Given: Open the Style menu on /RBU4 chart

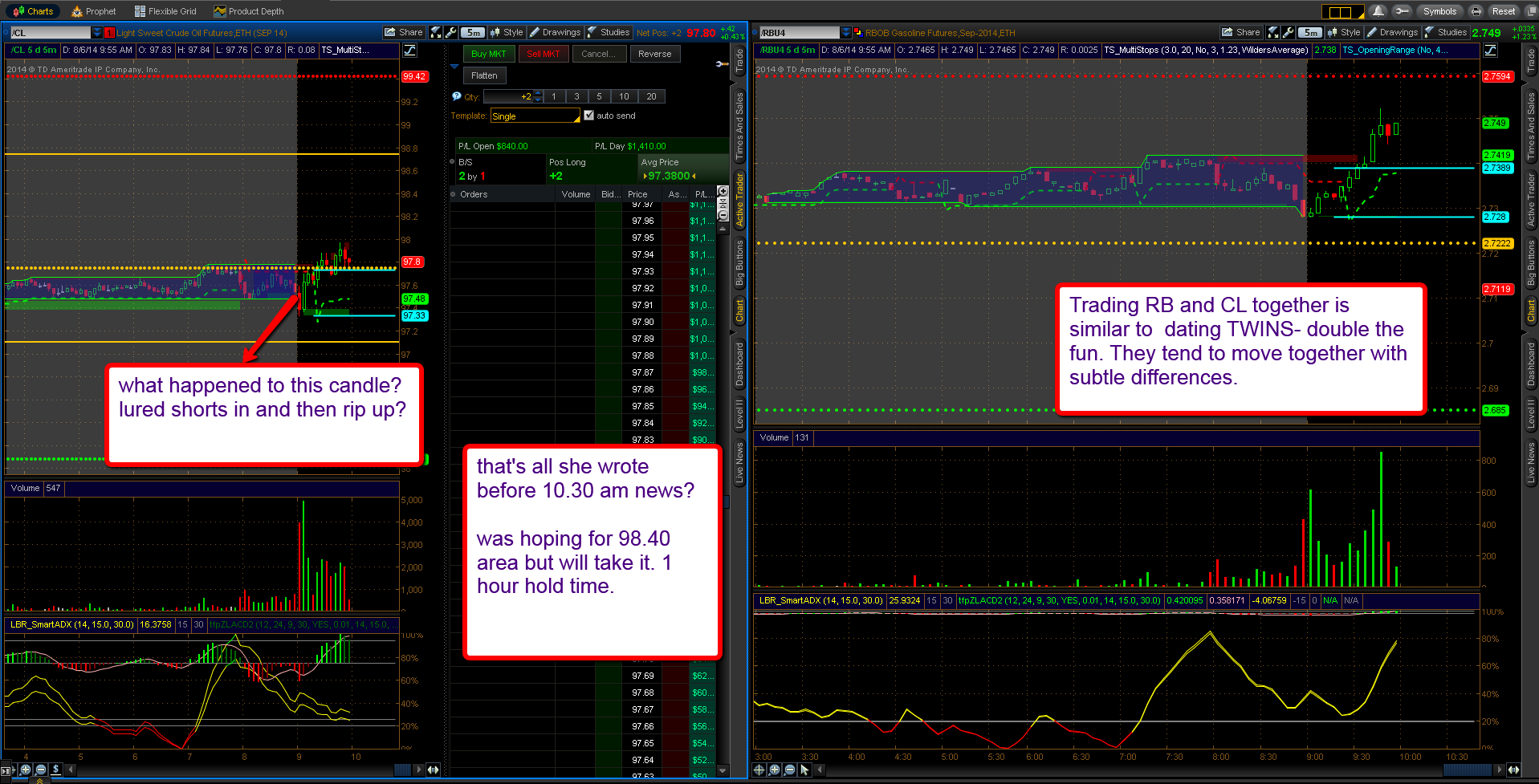Looking at the screenshot, I should point(1345,33).
